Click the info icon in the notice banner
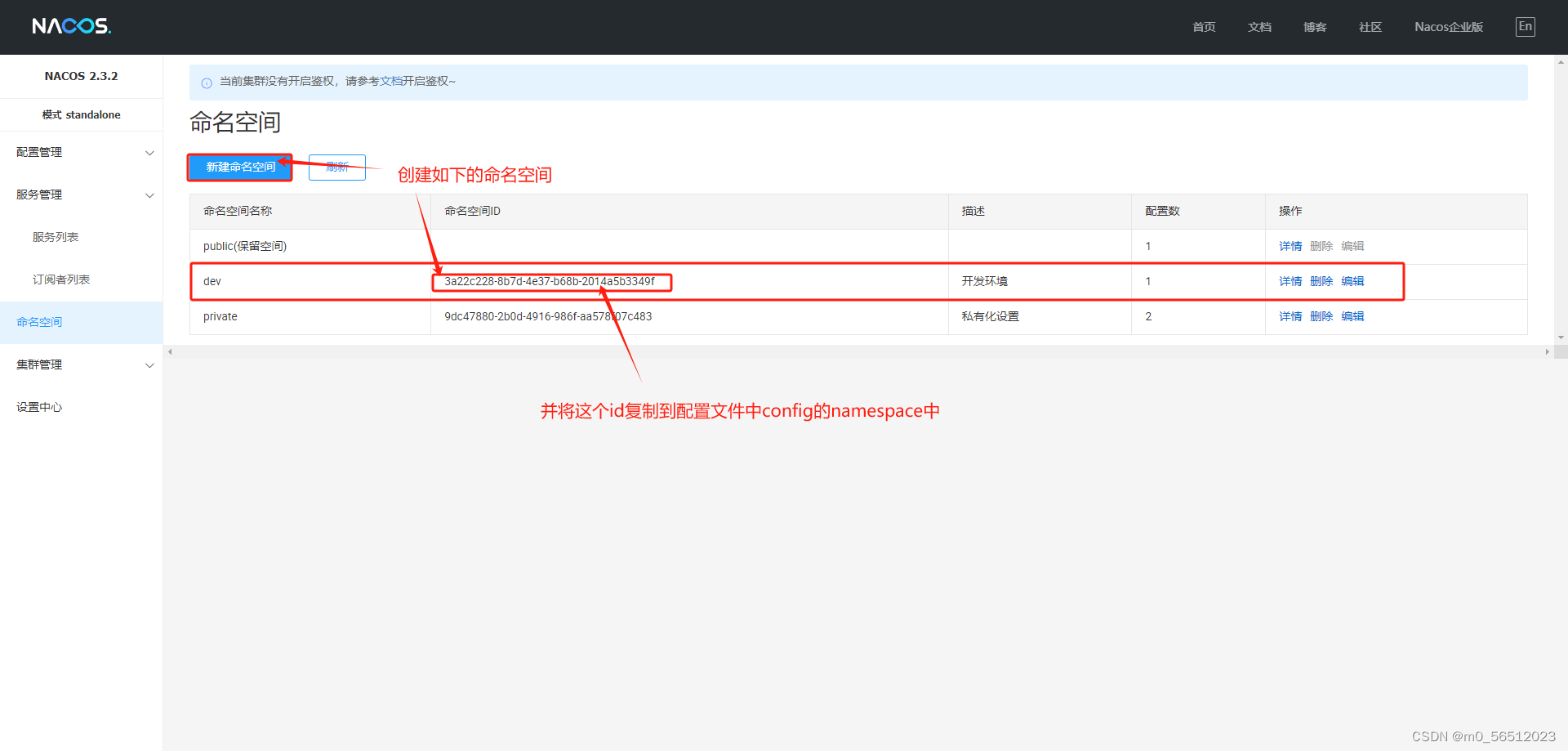 pos(207,83)
